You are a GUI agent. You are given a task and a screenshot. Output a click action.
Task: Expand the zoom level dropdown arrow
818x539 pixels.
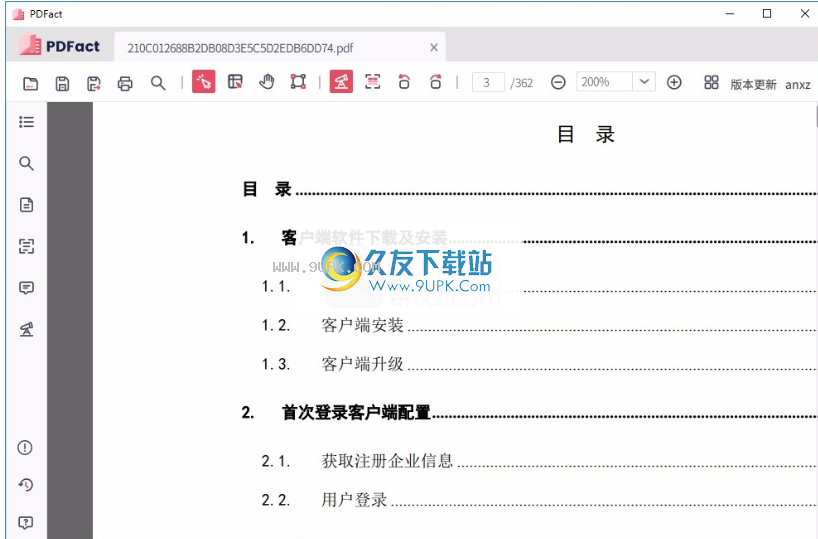[x=644, y=82]
